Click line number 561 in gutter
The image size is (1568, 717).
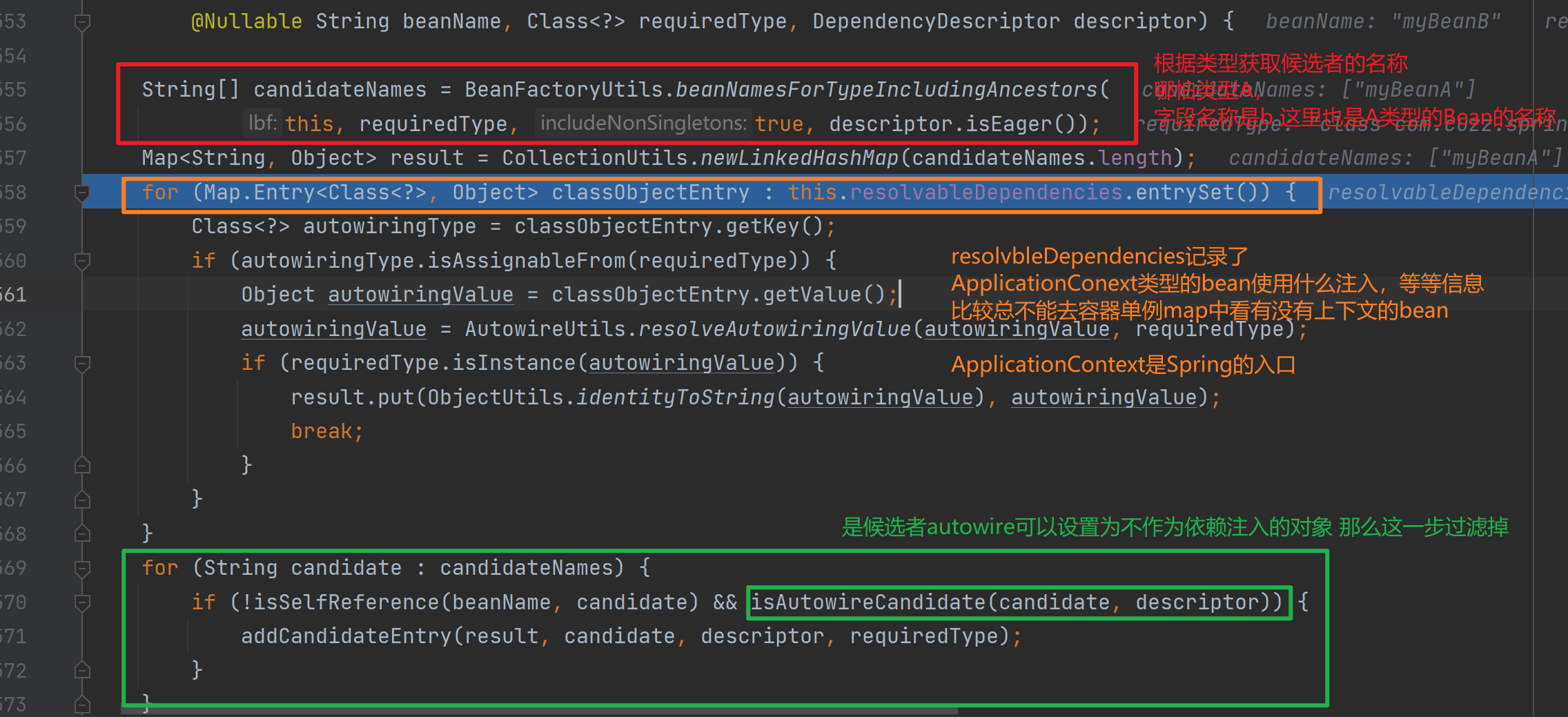(x=13, y=295)
